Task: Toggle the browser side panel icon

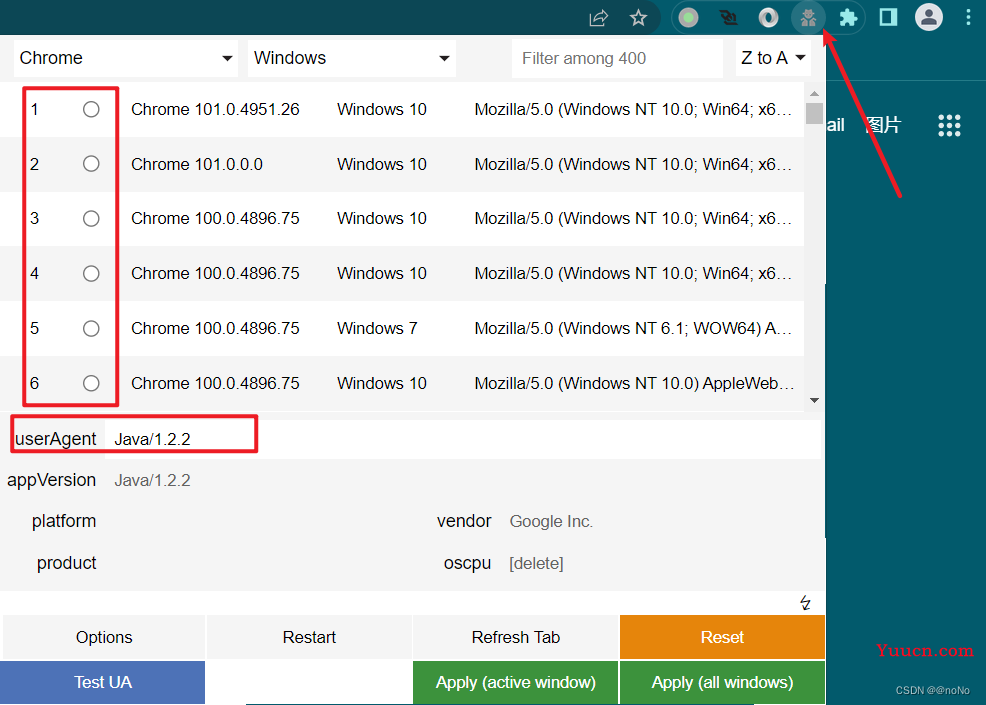Action: (888, 17)
